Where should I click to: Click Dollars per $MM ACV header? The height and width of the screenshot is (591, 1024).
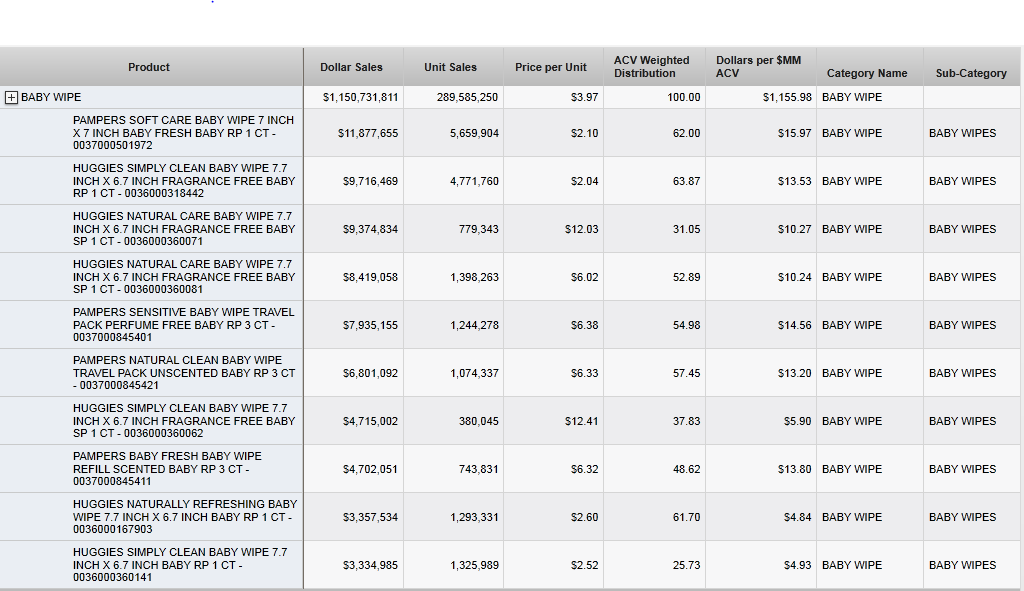click(x=758, y=67)
